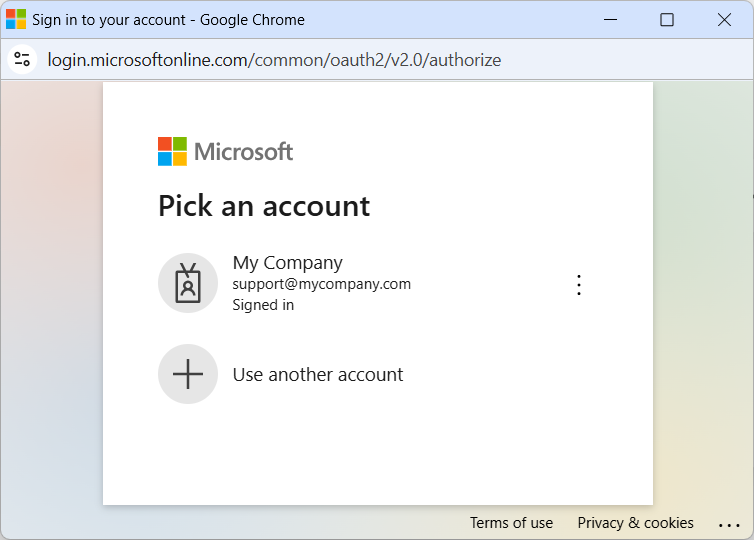The image size is (754, 540).
Task: Minimize the Chrome sign-in window
Action: click(610, 20)
